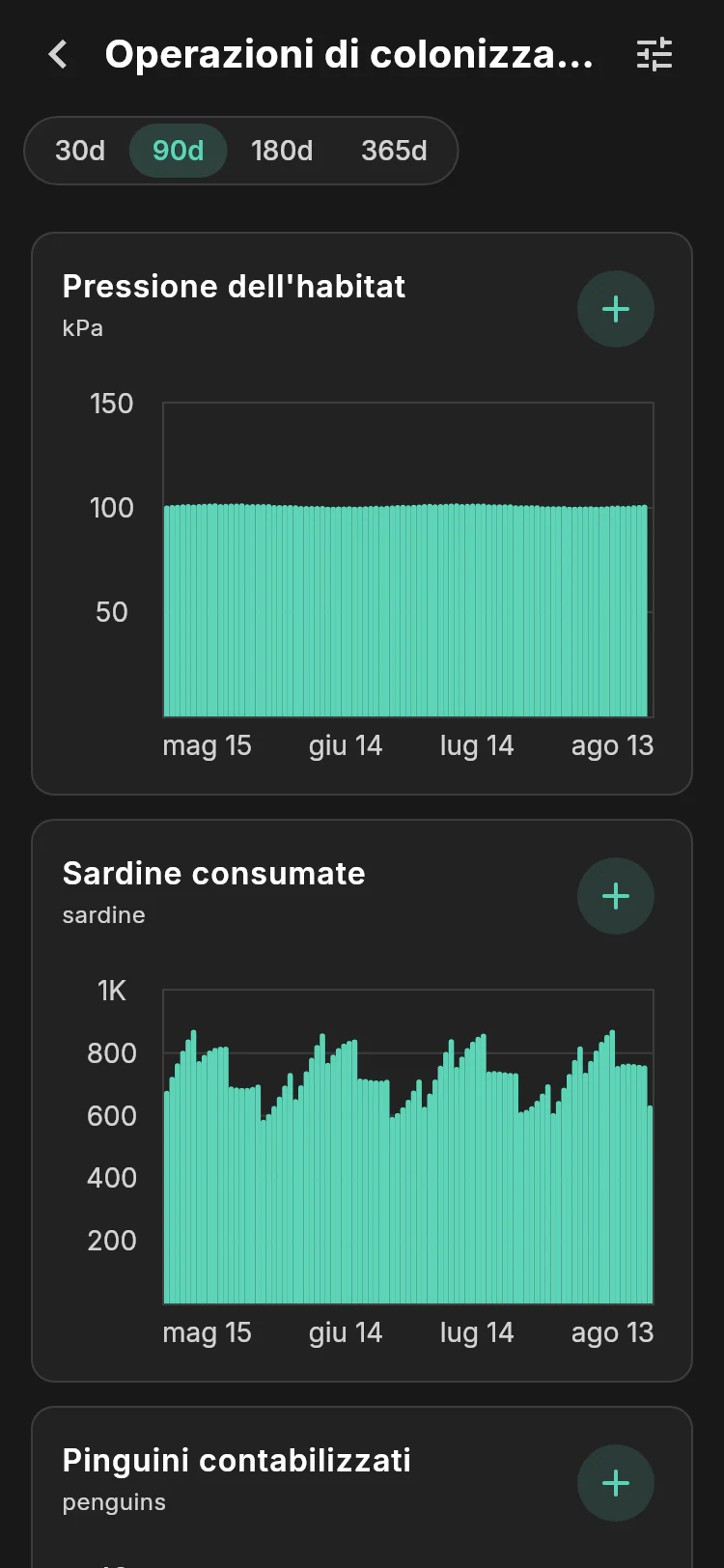Tap the Operazioni di colonizza... page title
This screenshot has height=1568, width=724.
point(348,55)
